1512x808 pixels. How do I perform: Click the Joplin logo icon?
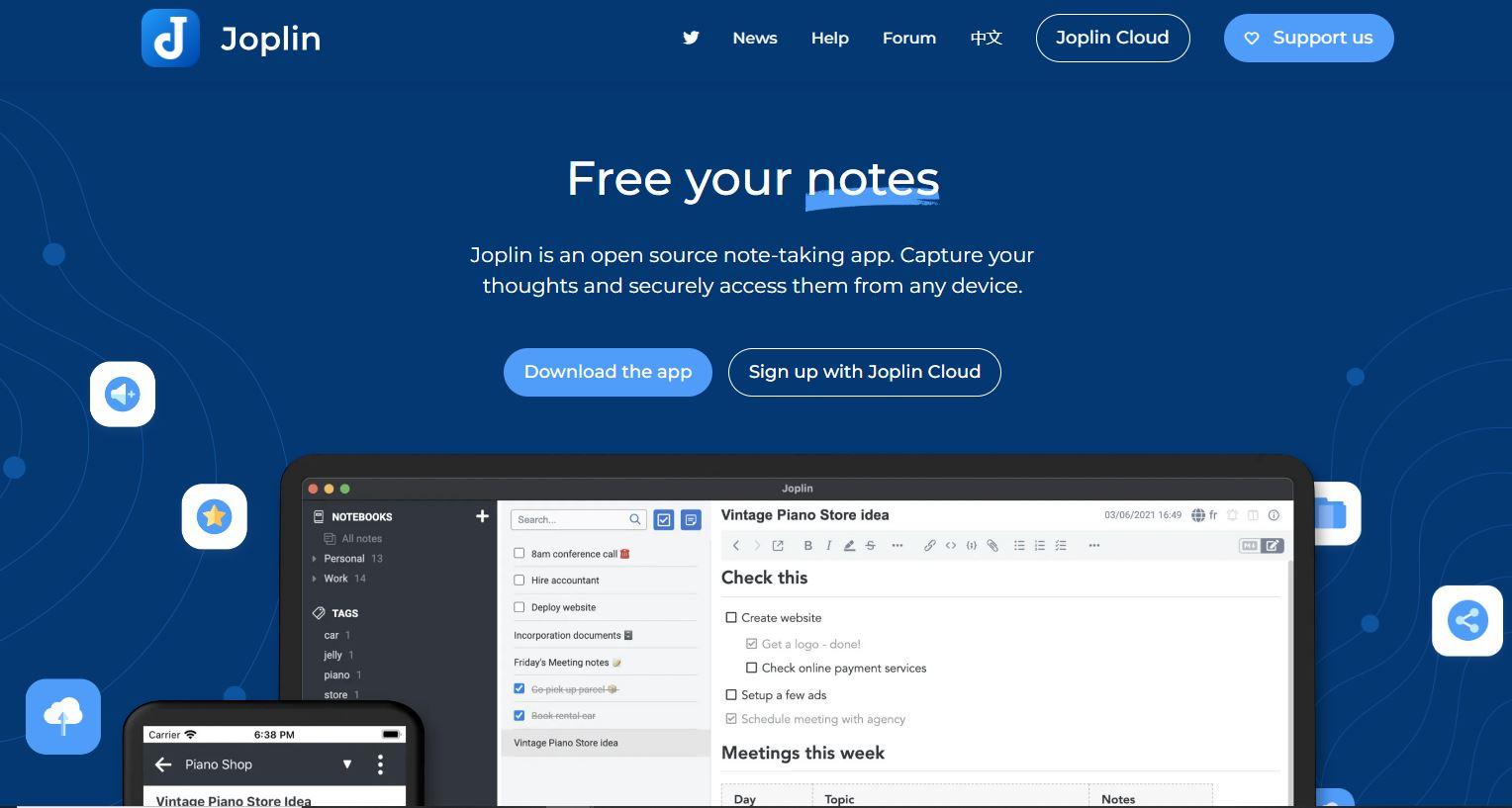point(170,38)
